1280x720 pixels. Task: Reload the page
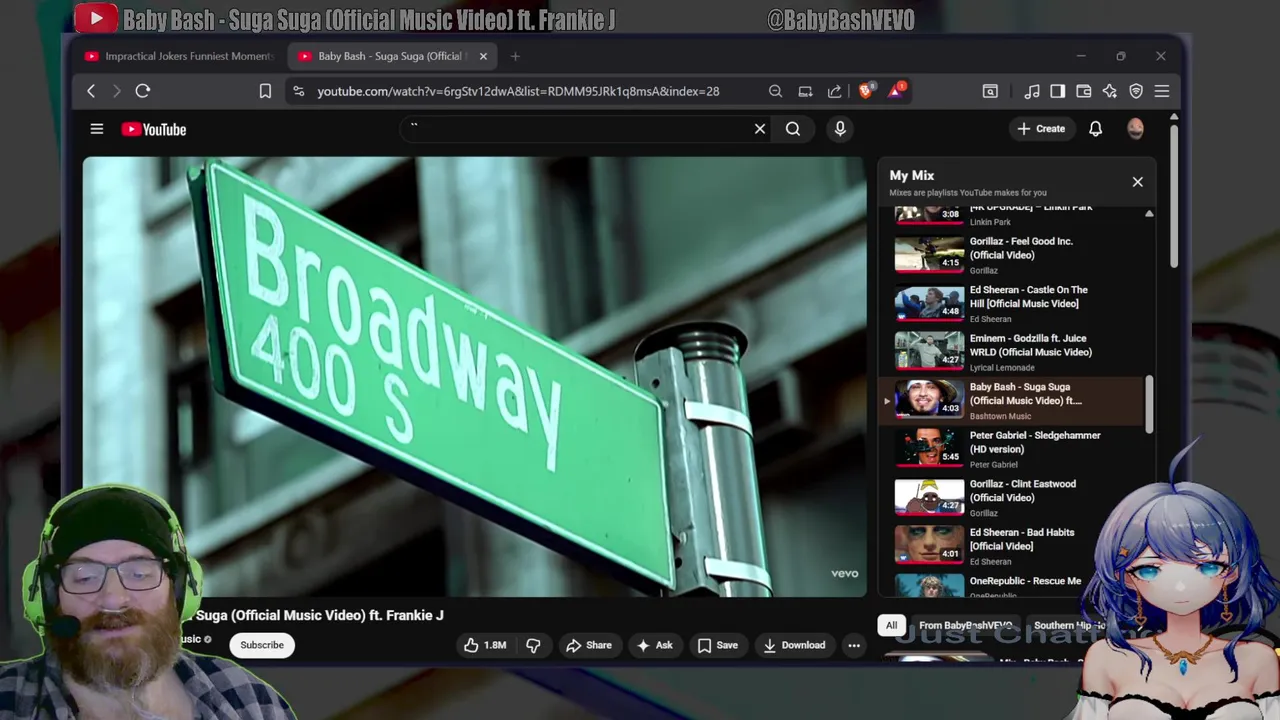point(143,91)
